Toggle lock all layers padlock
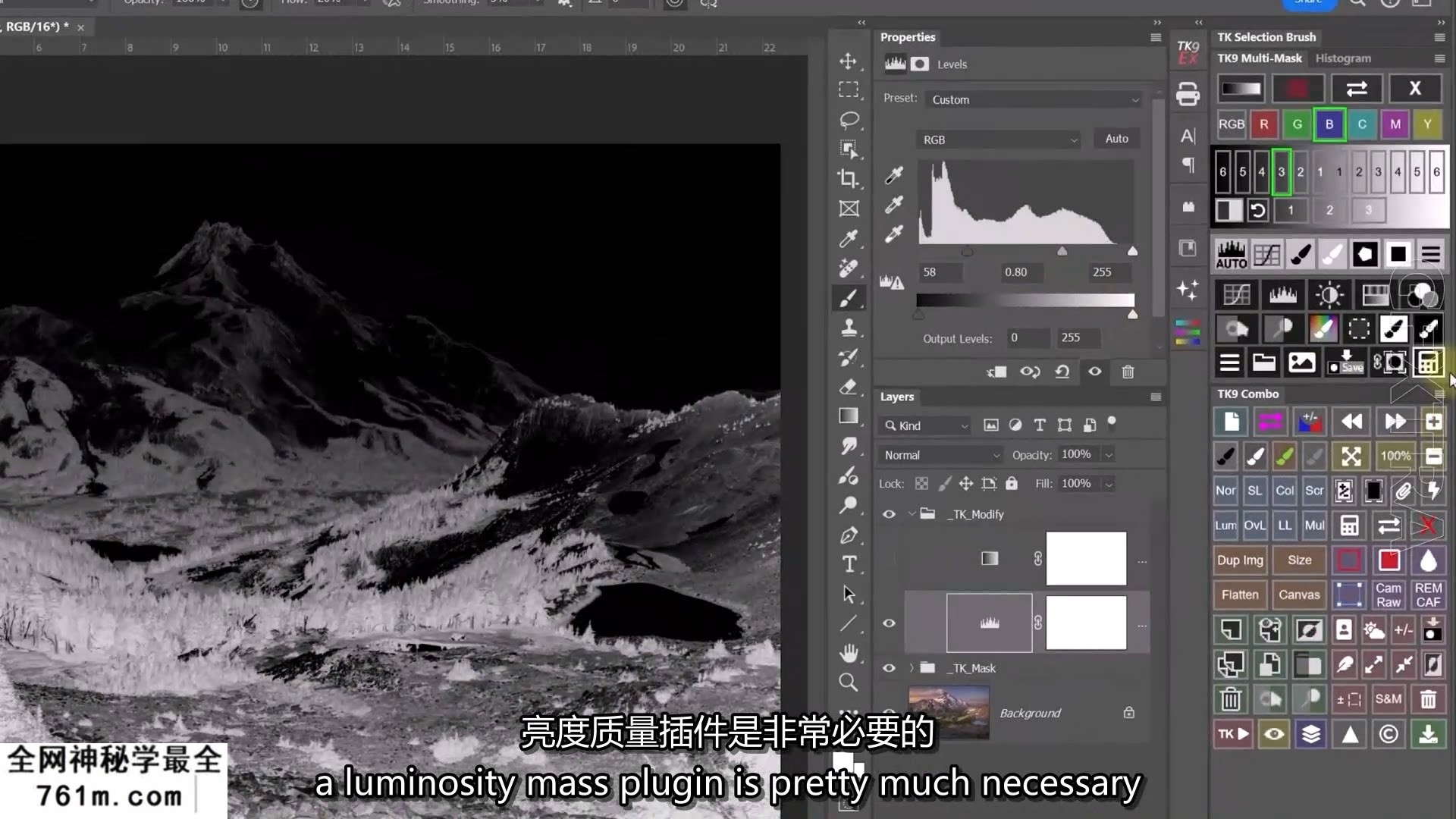This screenshot has width=1456, height=819. point(1012,484)
